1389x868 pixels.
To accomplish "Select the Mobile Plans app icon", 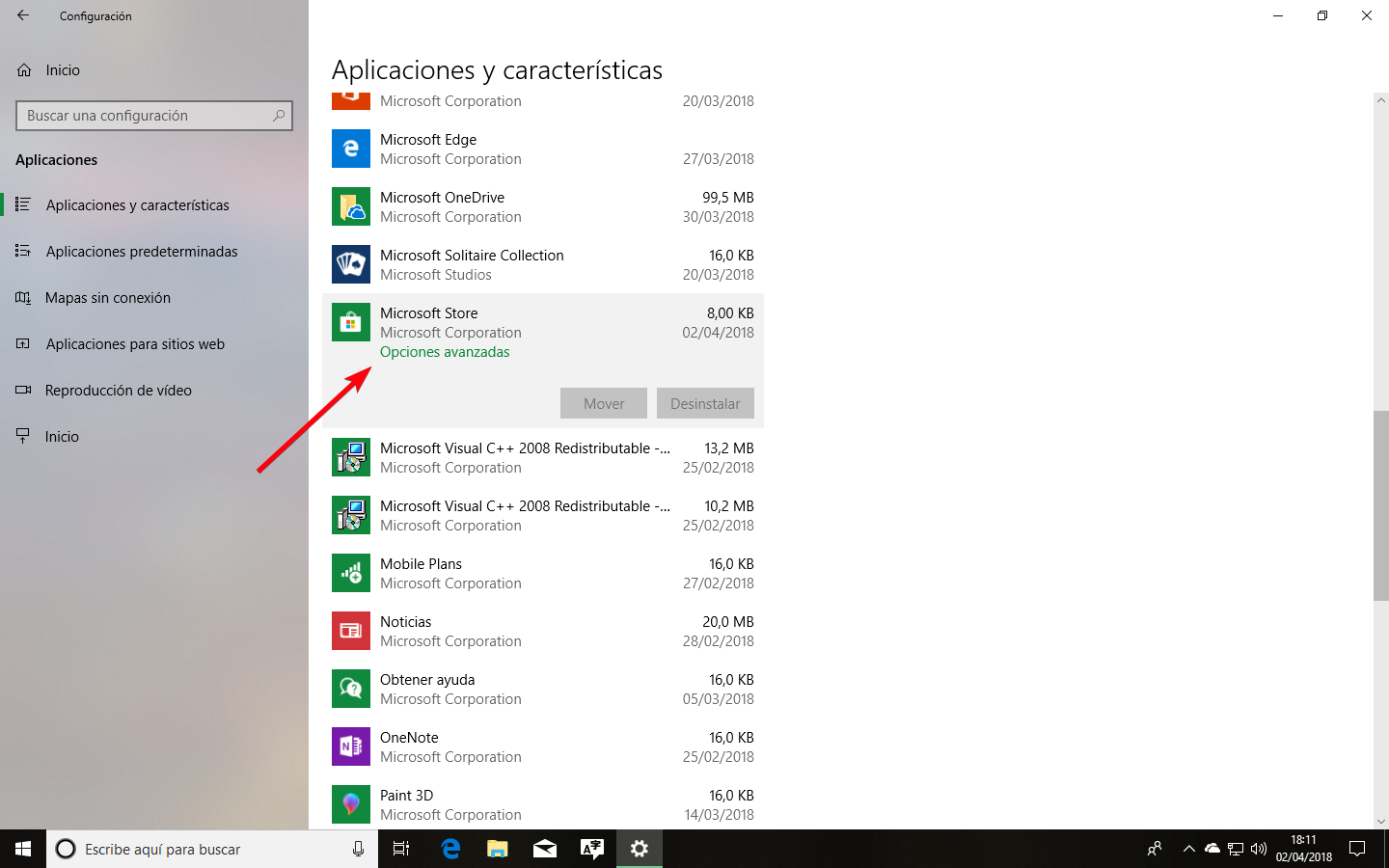I will coord(351,573).
